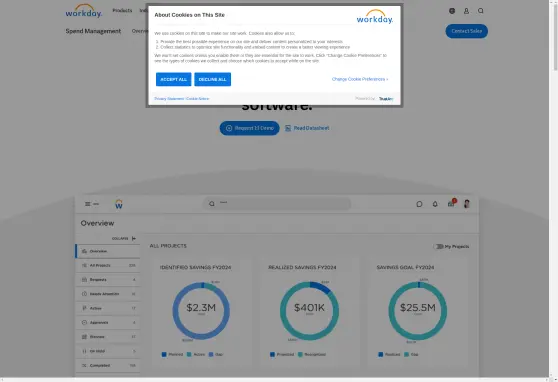Select Requests in the sidebar

point(108,280)
